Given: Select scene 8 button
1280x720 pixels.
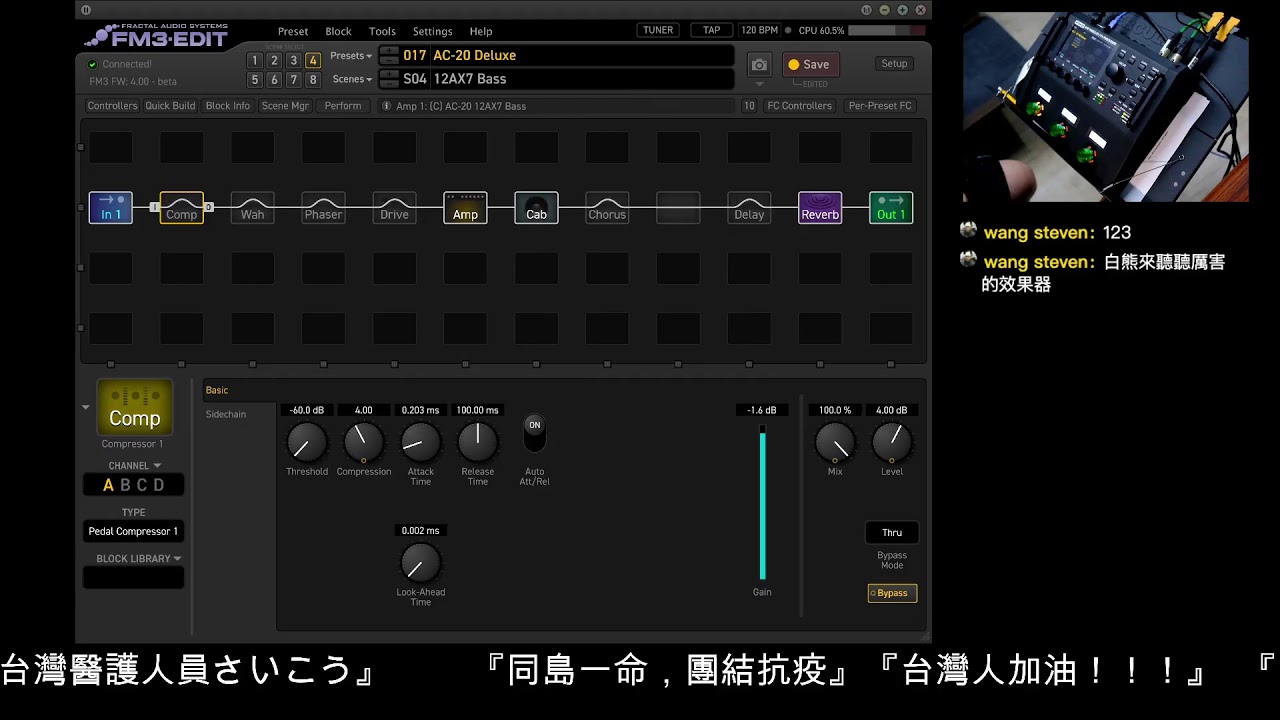Looking at the screenshot, I should tap(313, 80).
